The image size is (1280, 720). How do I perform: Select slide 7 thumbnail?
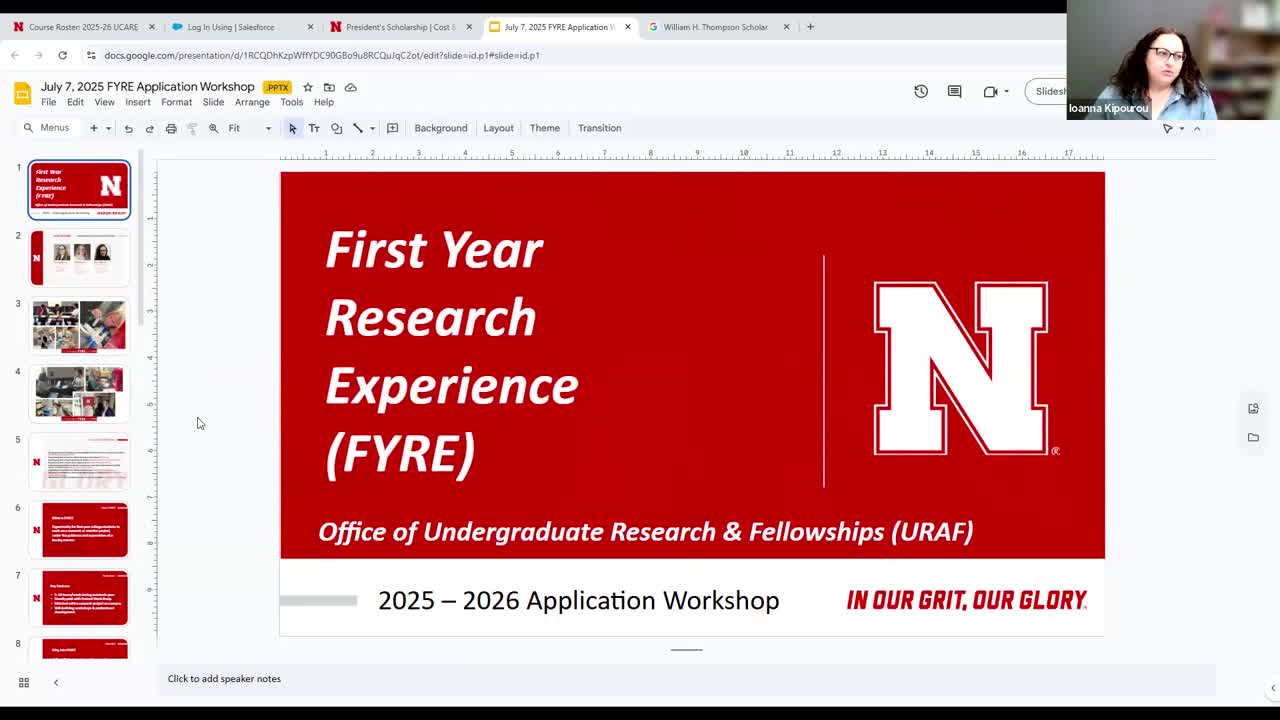[x=79, y=597]
